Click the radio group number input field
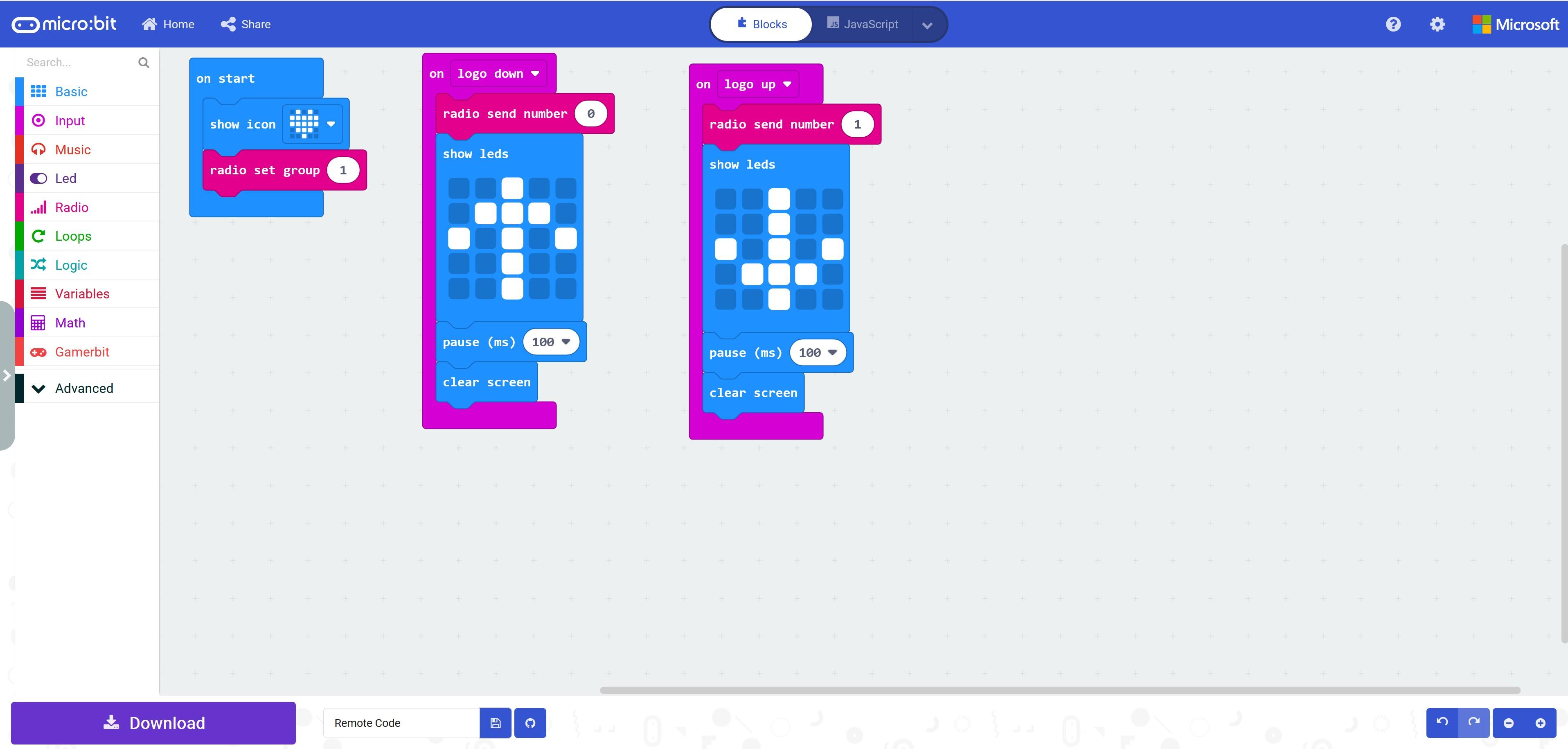 343,170
